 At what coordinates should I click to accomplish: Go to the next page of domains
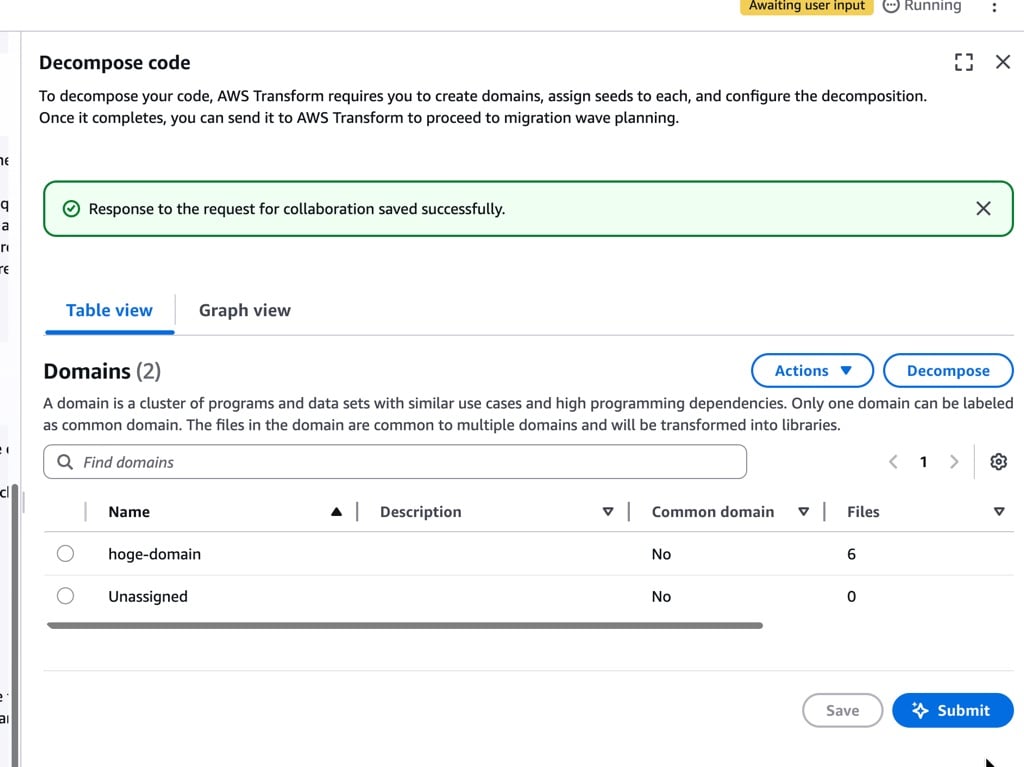(954, 462)
